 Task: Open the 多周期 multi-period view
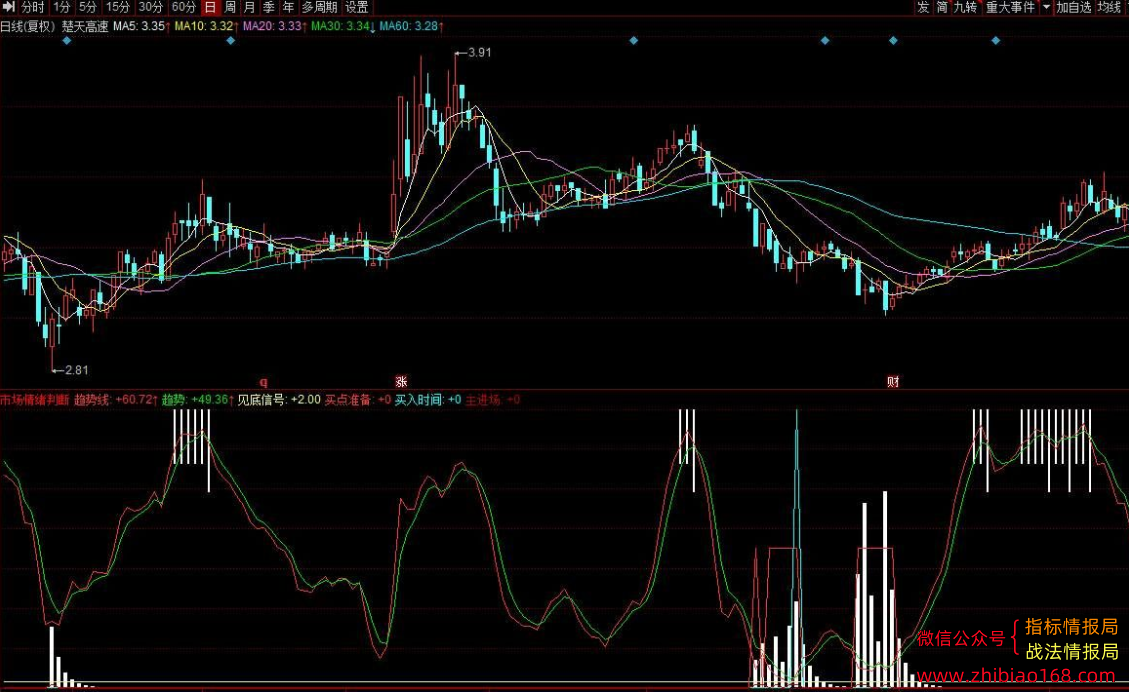[x=319, y=7]
